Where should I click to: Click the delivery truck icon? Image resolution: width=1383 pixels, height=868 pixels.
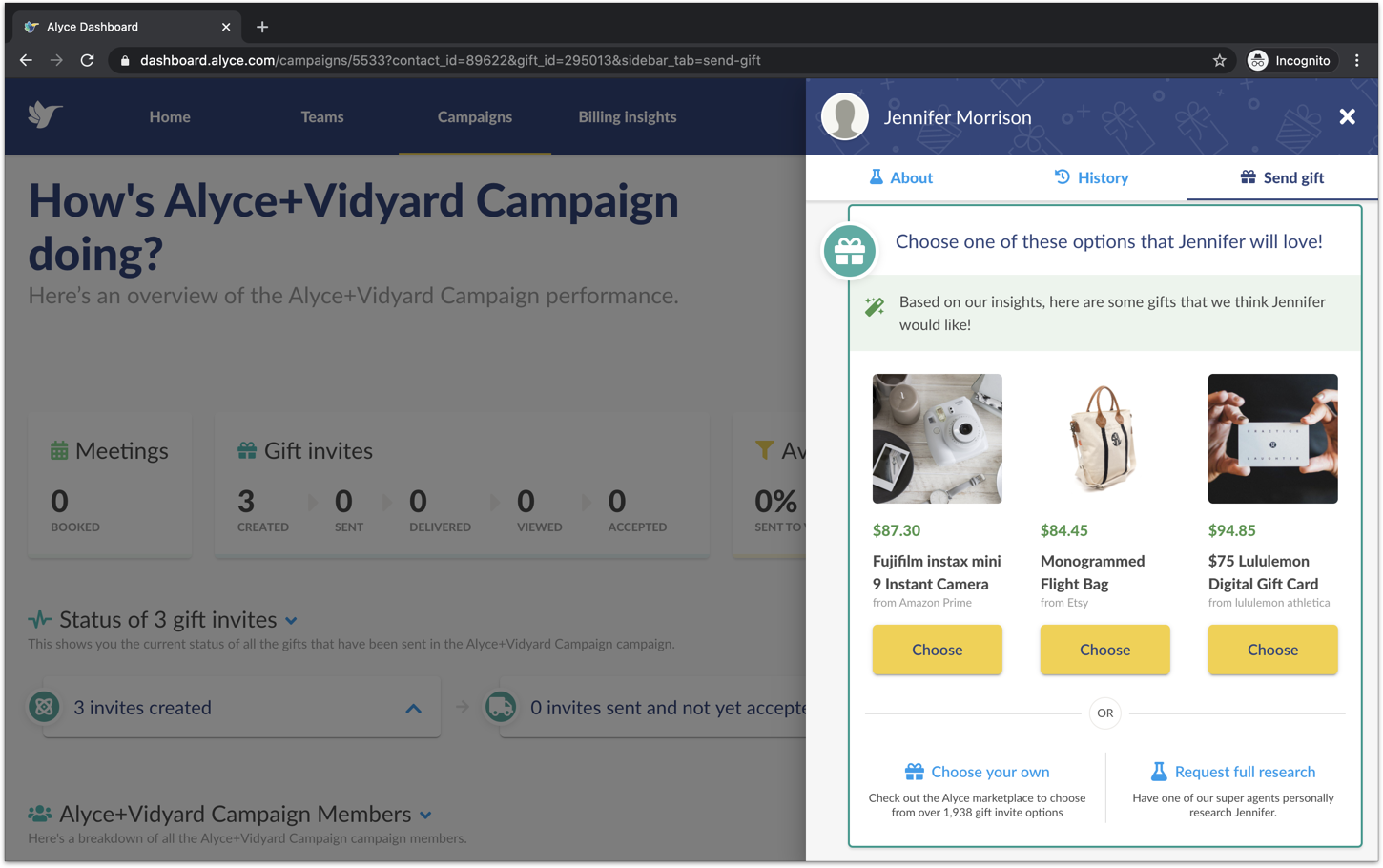(501, 707)
